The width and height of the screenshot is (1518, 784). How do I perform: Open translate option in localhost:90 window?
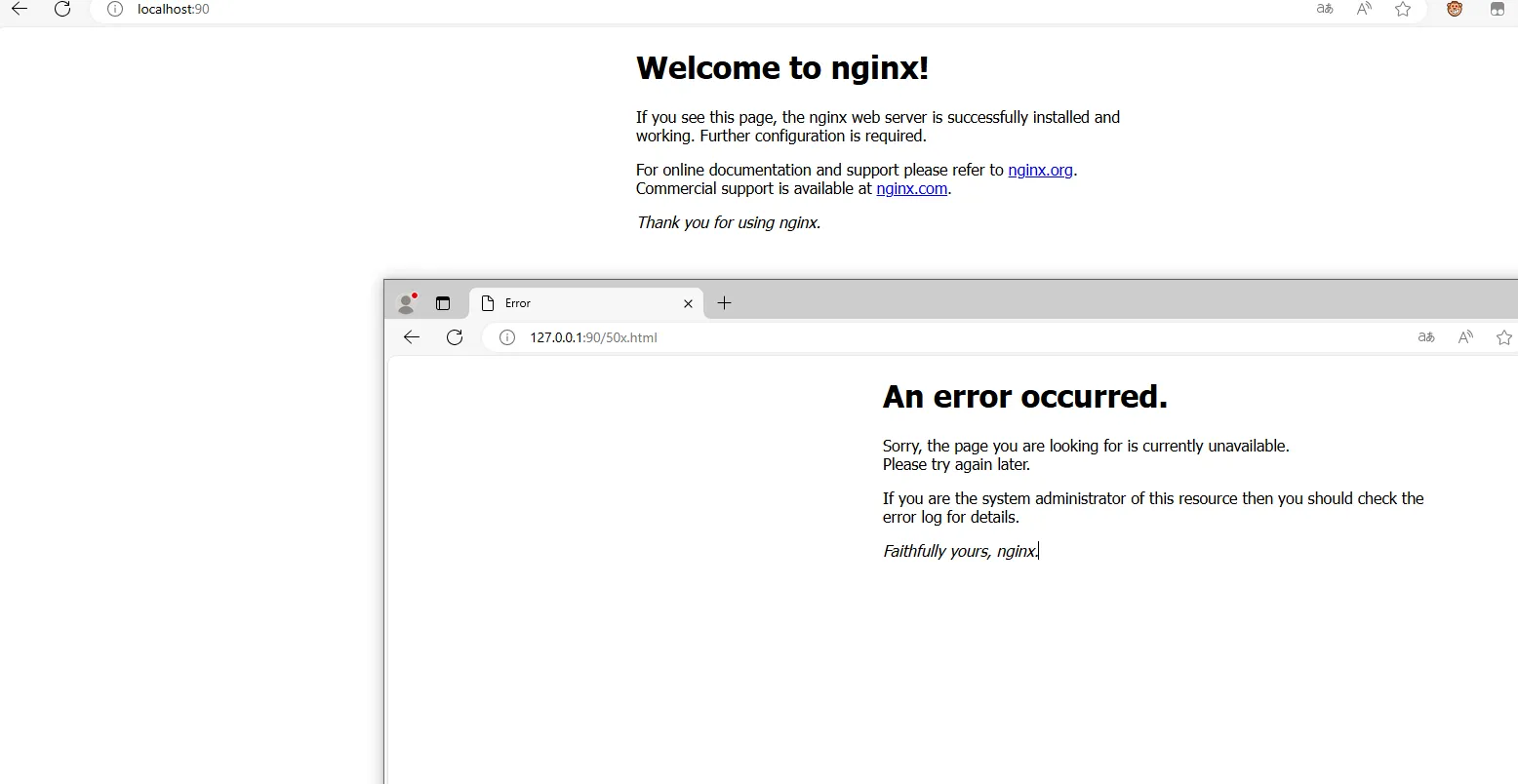[x=1325, y=9]
